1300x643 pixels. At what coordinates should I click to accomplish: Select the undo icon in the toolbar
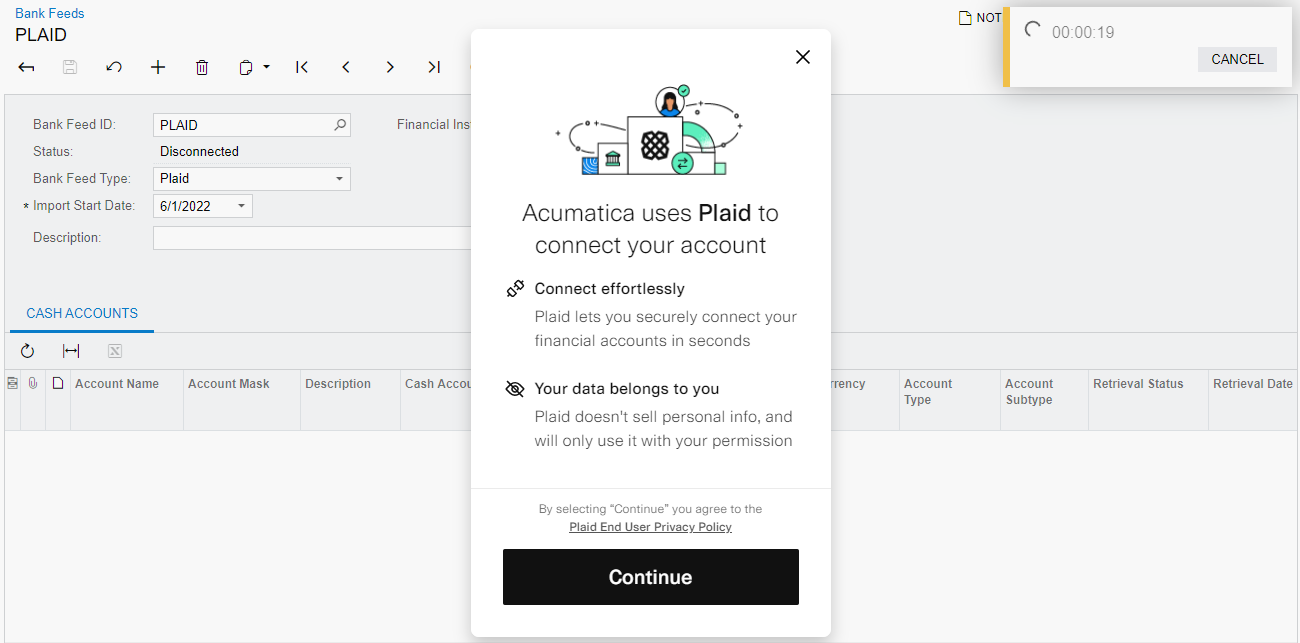pyautogui.click(x=114, y=67)
